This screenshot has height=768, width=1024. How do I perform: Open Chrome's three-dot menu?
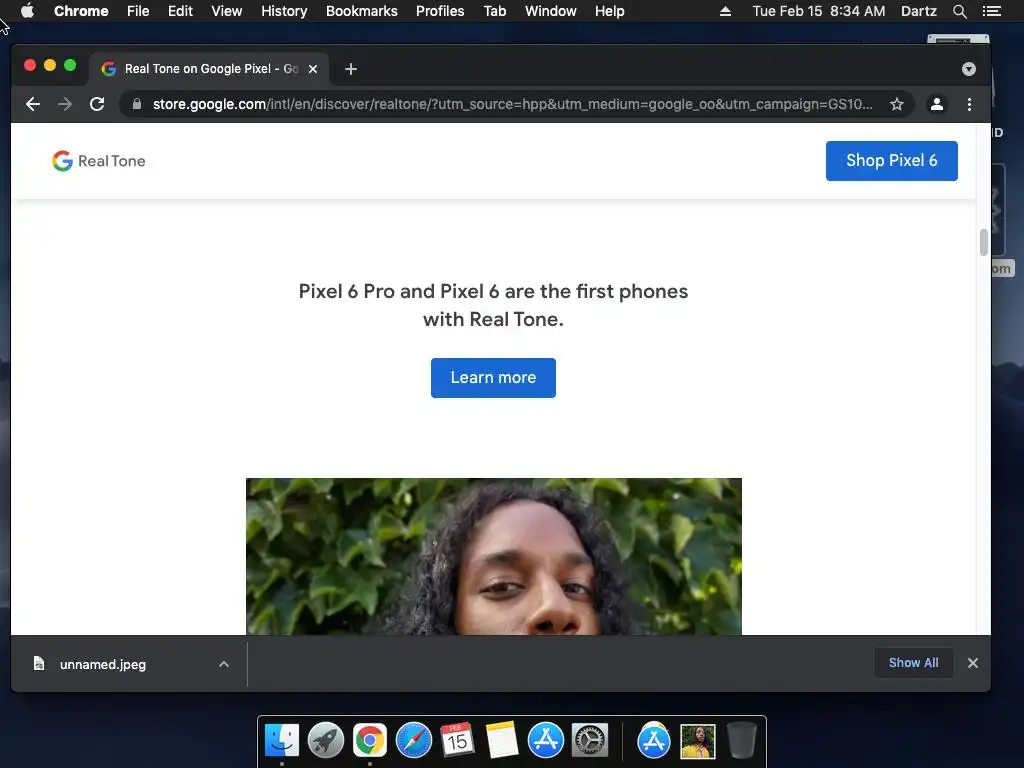point(969,104)
